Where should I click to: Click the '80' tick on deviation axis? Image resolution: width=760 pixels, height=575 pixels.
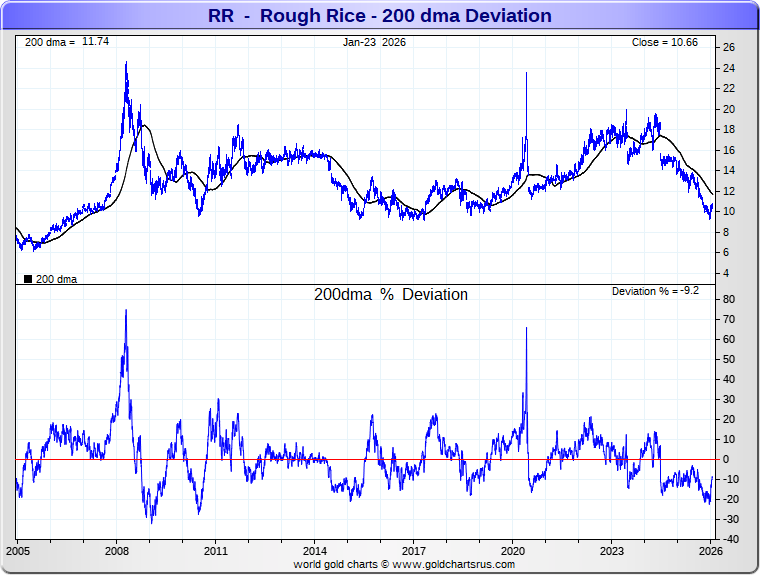(729, 299)
